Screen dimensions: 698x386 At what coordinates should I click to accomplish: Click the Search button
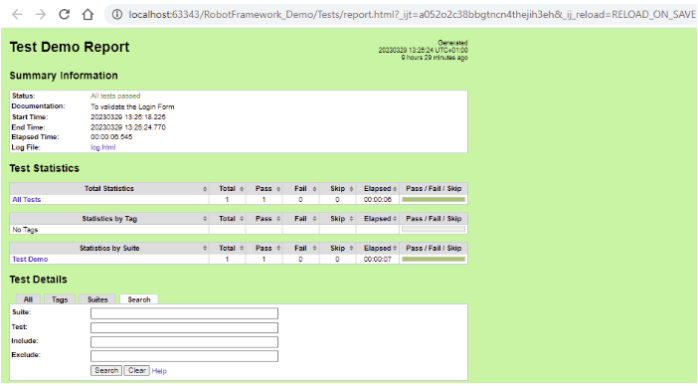point(106,370)
